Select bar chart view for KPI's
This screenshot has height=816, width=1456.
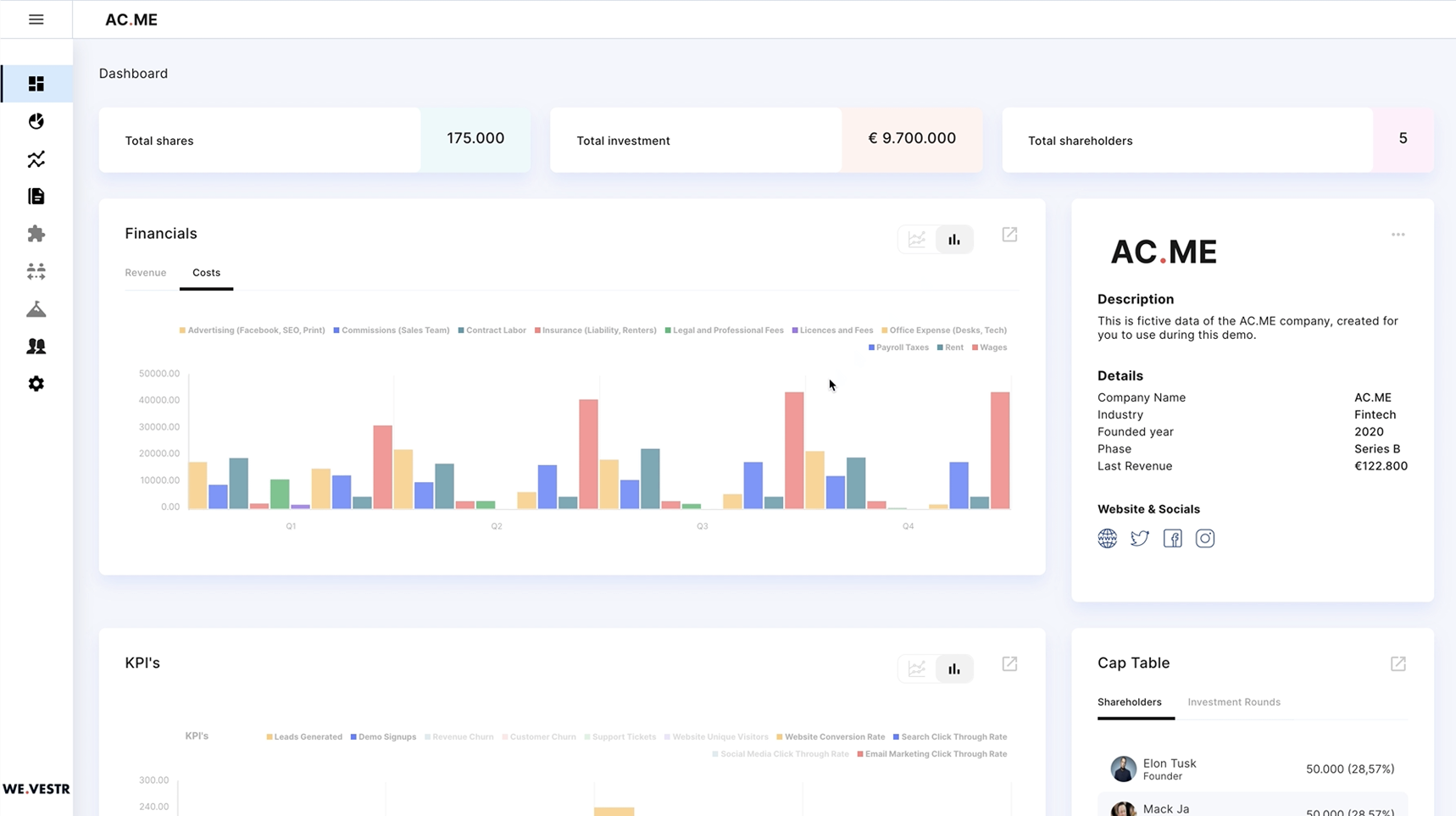point(954,668)
